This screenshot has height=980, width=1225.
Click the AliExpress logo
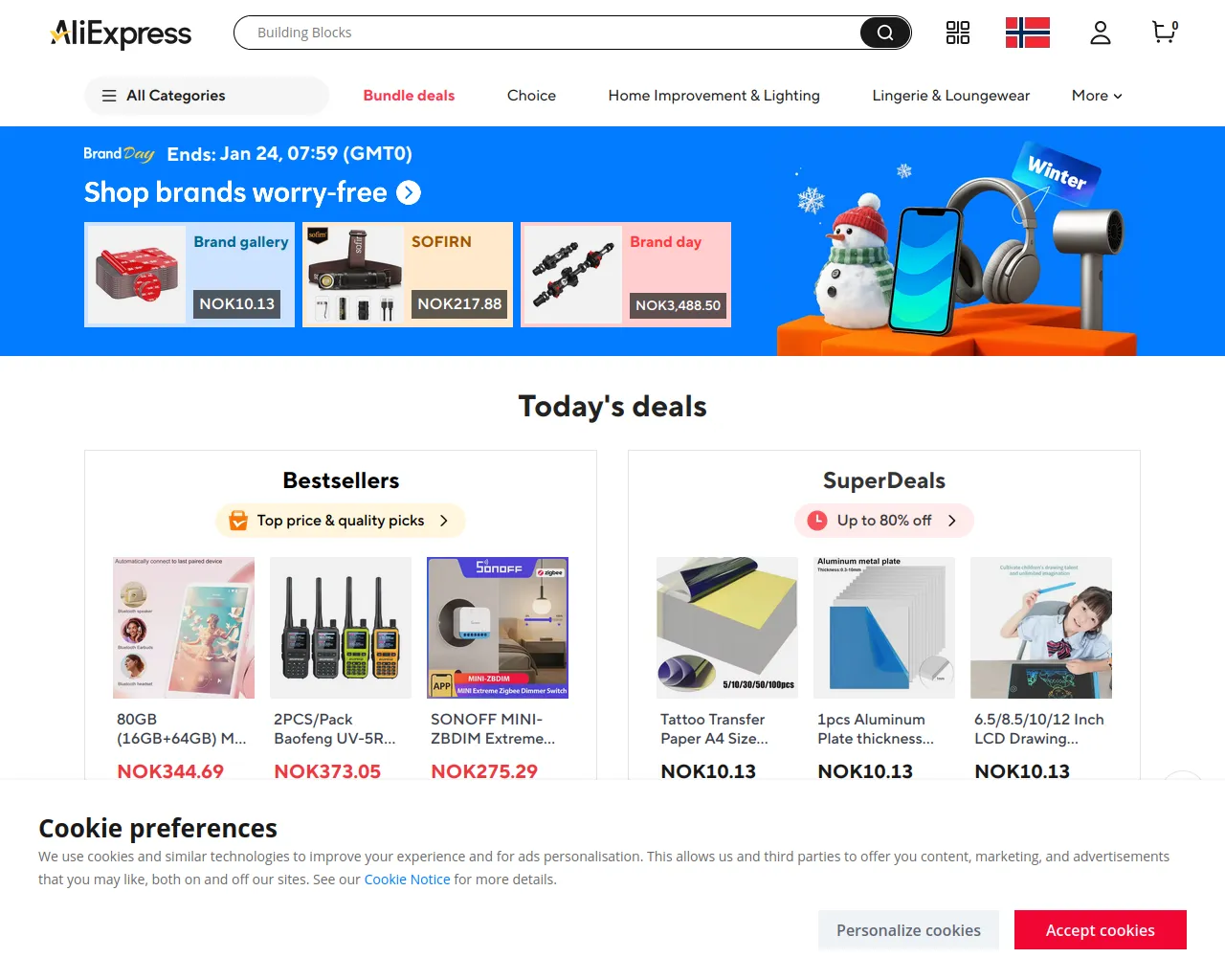[x=121, y=33]
